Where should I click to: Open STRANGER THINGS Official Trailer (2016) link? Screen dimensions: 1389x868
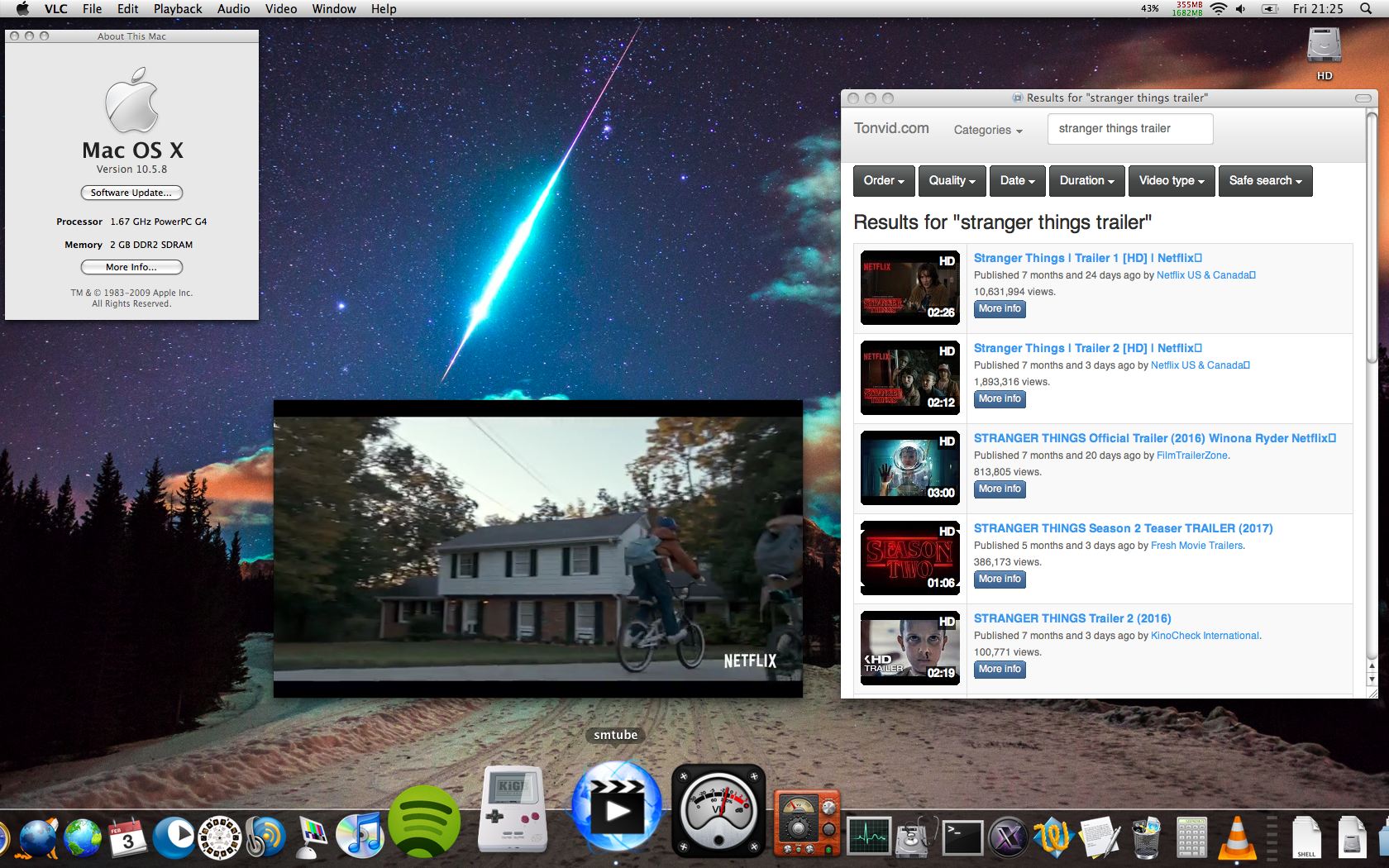1155,438
